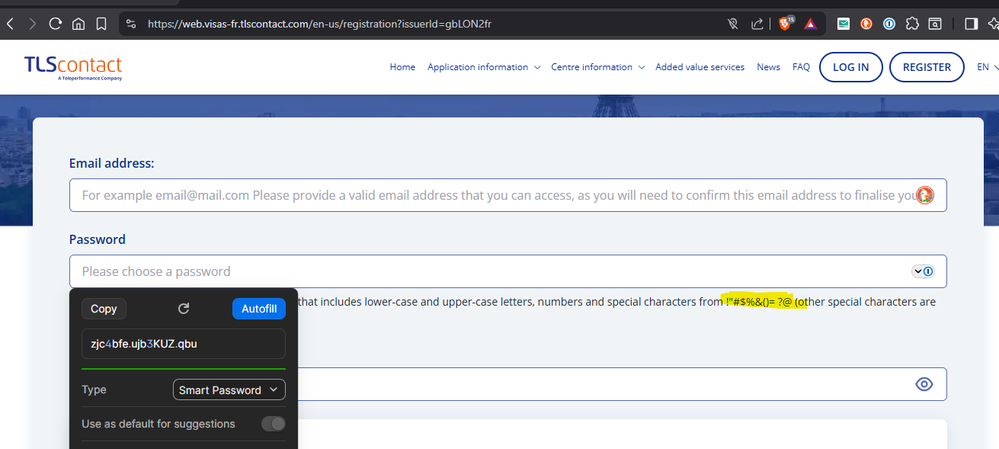Viewport: 999px width, 449px height.
Task: Click the share page icon in address bar
Action: tap(757, 22)
